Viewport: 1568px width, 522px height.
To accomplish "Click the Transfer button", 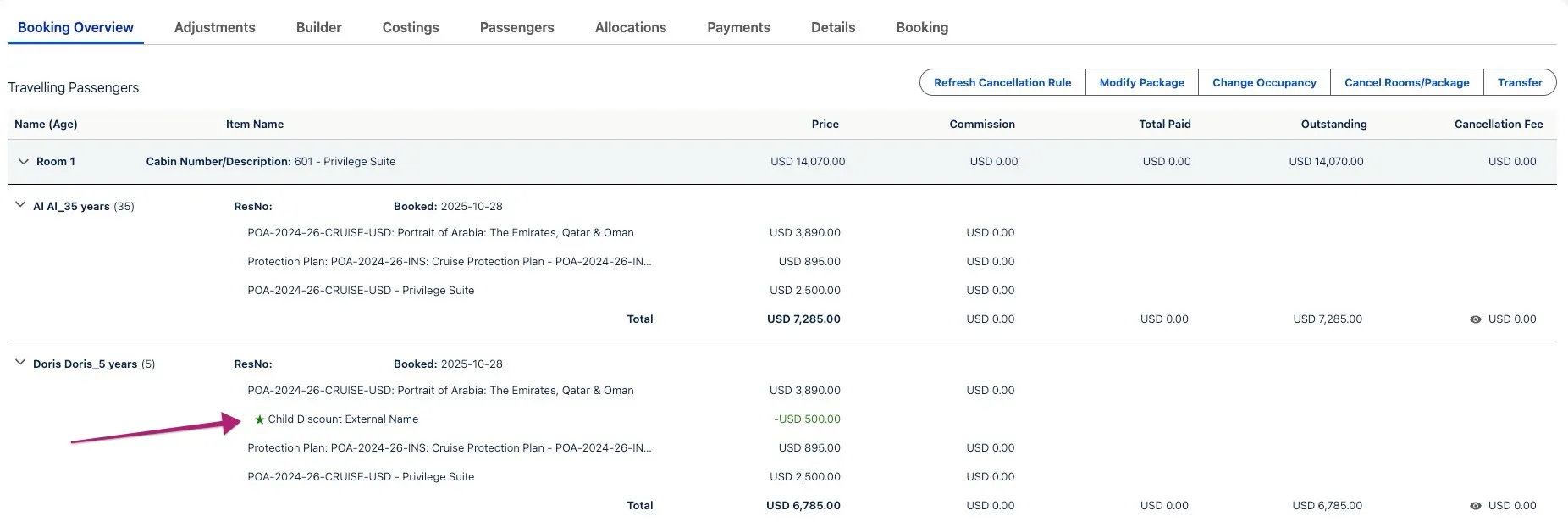I will tap(1519, 82).
